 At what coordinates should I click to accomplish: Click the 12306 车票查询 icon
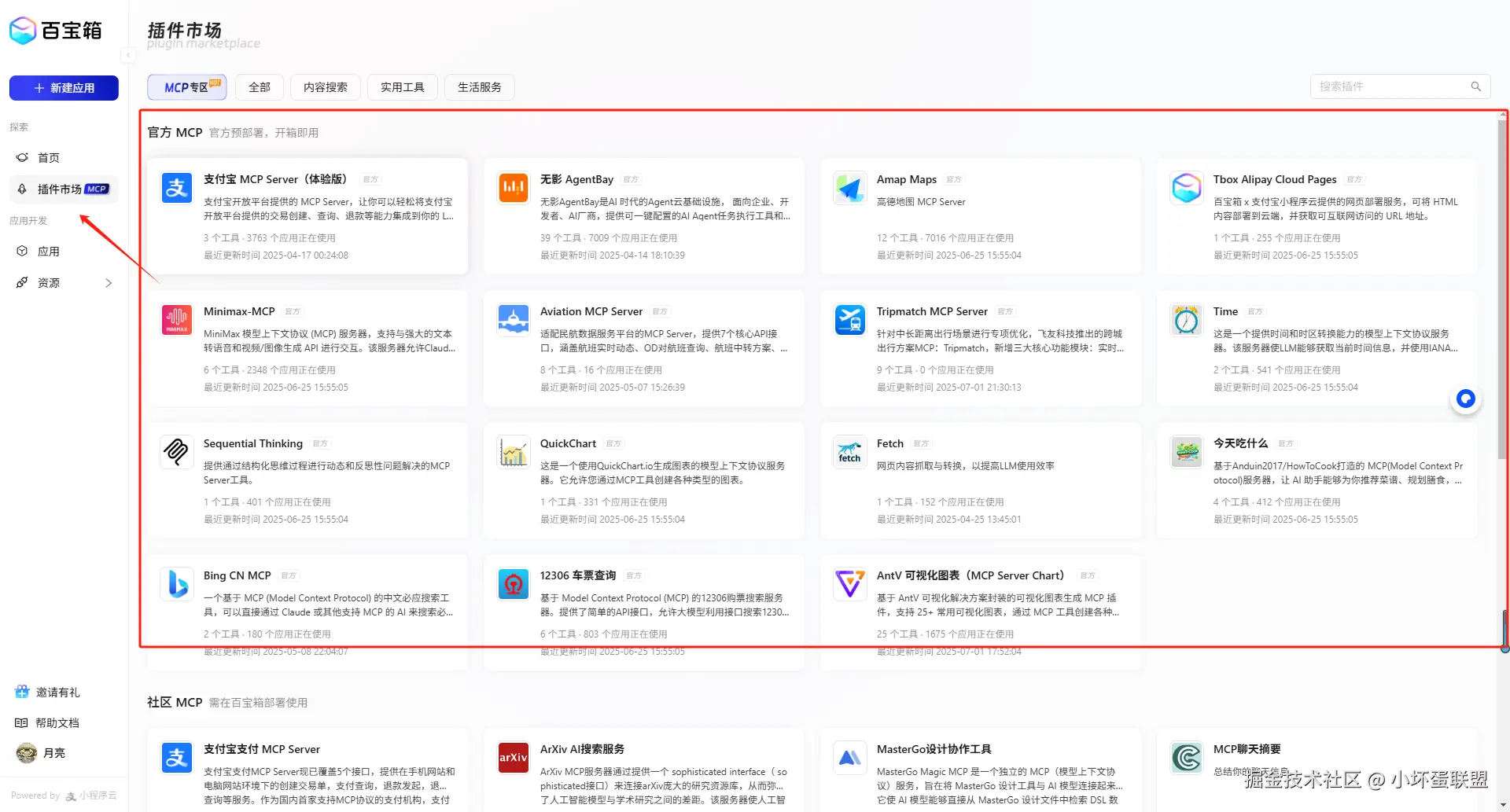click(x=514, y=585)
